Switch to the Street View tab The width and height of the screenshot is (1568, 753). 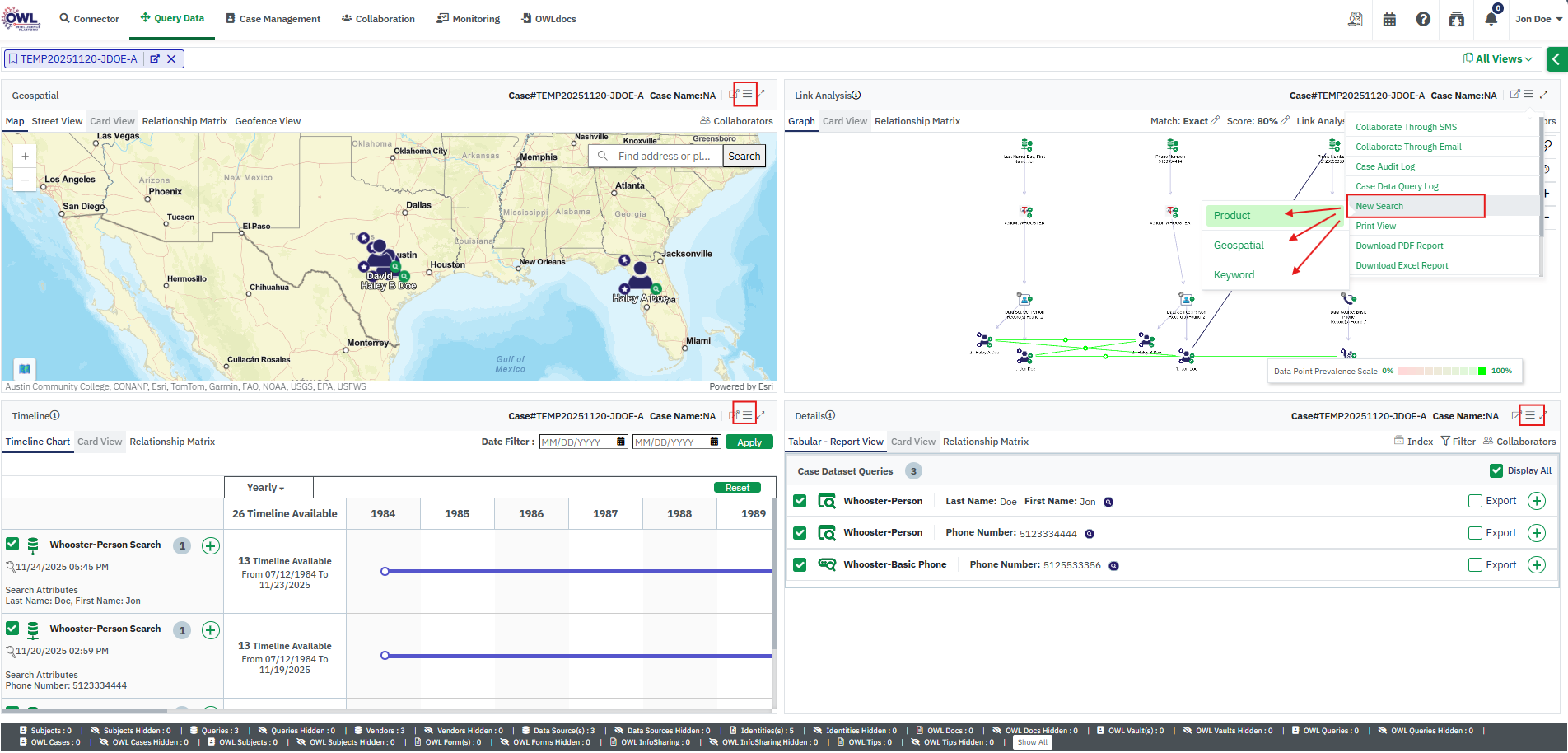pyautogui.click(x=57, y=121)
